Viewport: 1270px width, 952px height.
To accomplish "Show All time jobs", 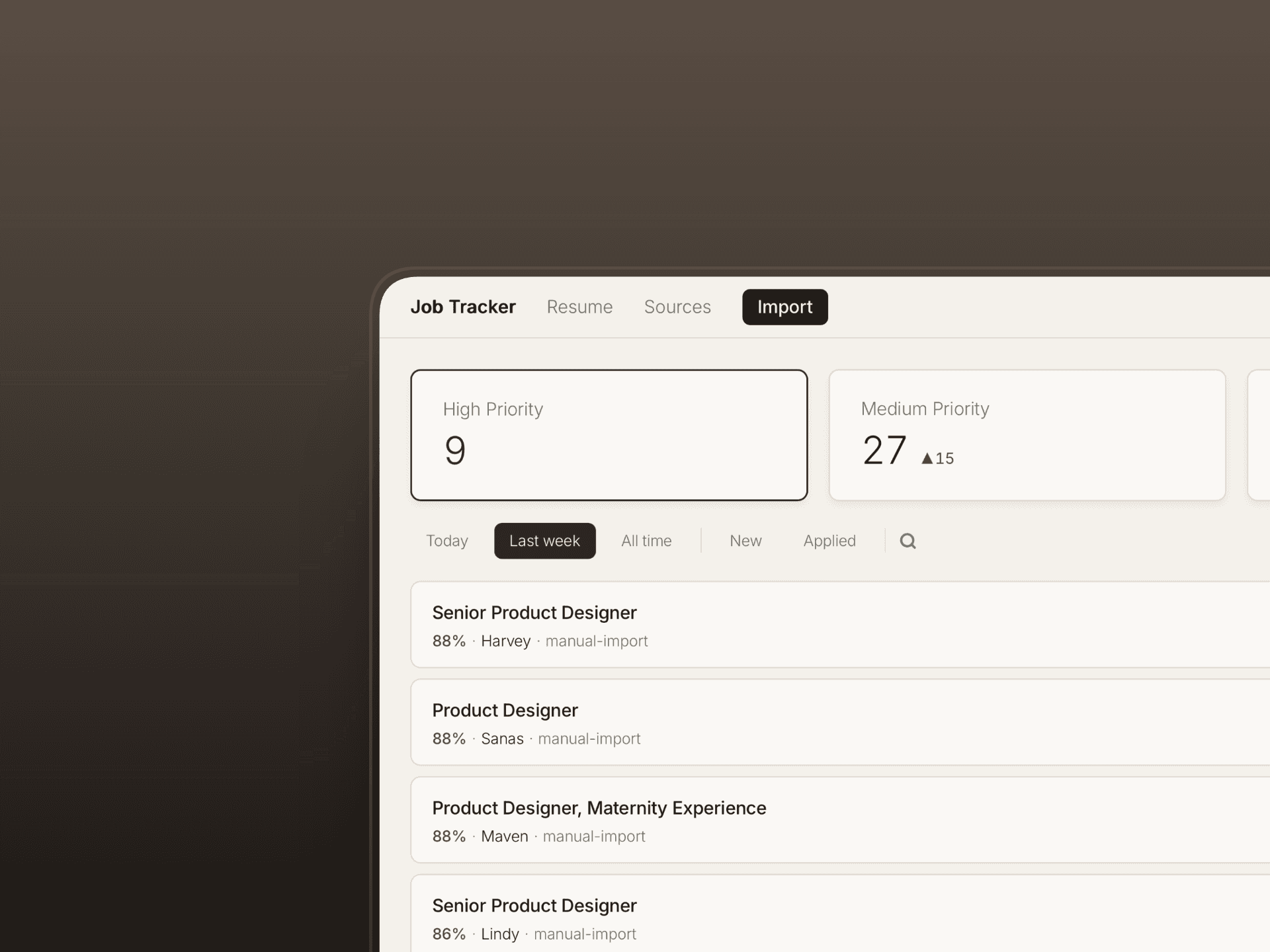I will point(646,541).
